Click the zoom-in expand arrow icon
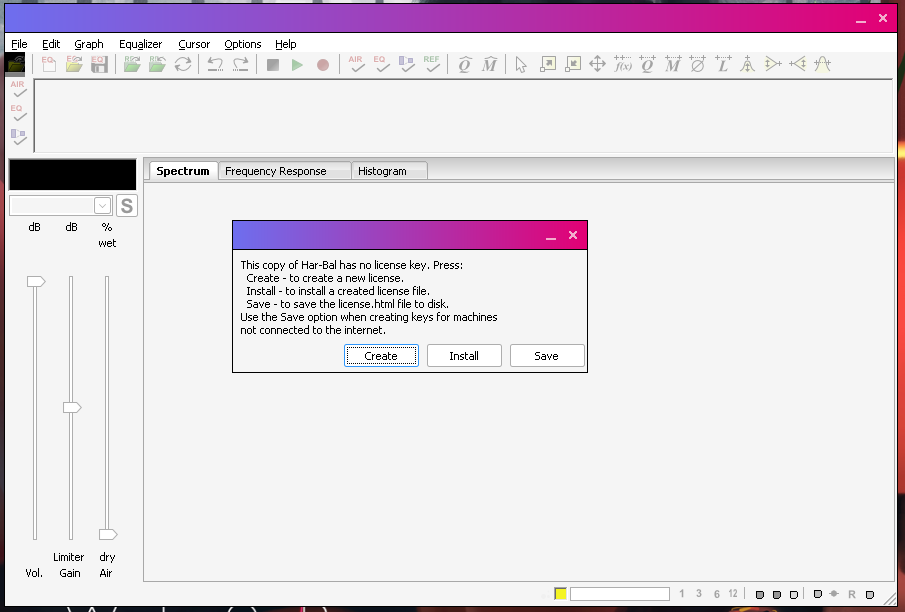The width and height of the screenshot is (905, 612). coord(548,64)
